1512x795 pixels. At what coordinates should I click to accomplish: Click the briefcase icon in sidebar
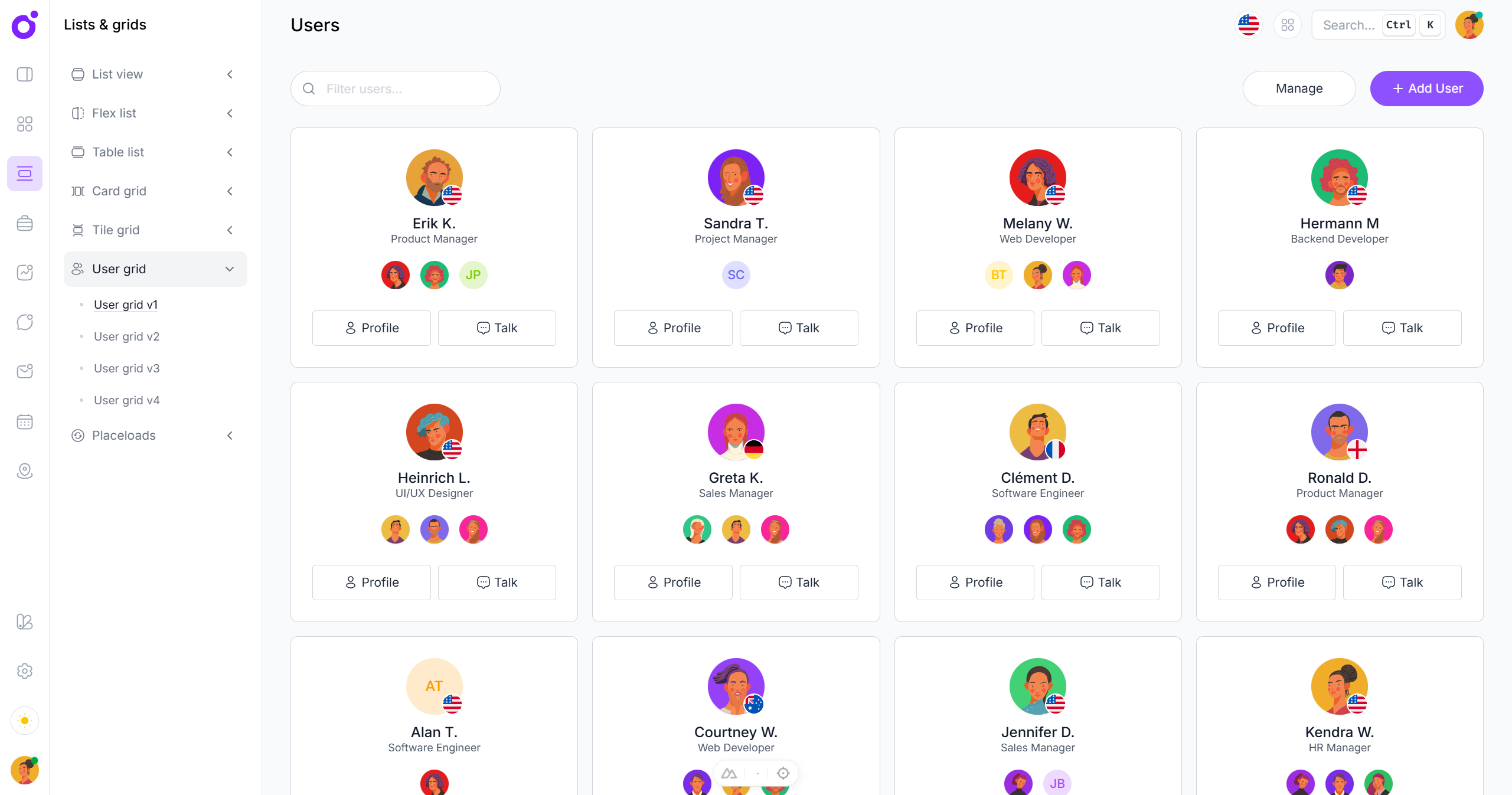(x=25, y=223)
